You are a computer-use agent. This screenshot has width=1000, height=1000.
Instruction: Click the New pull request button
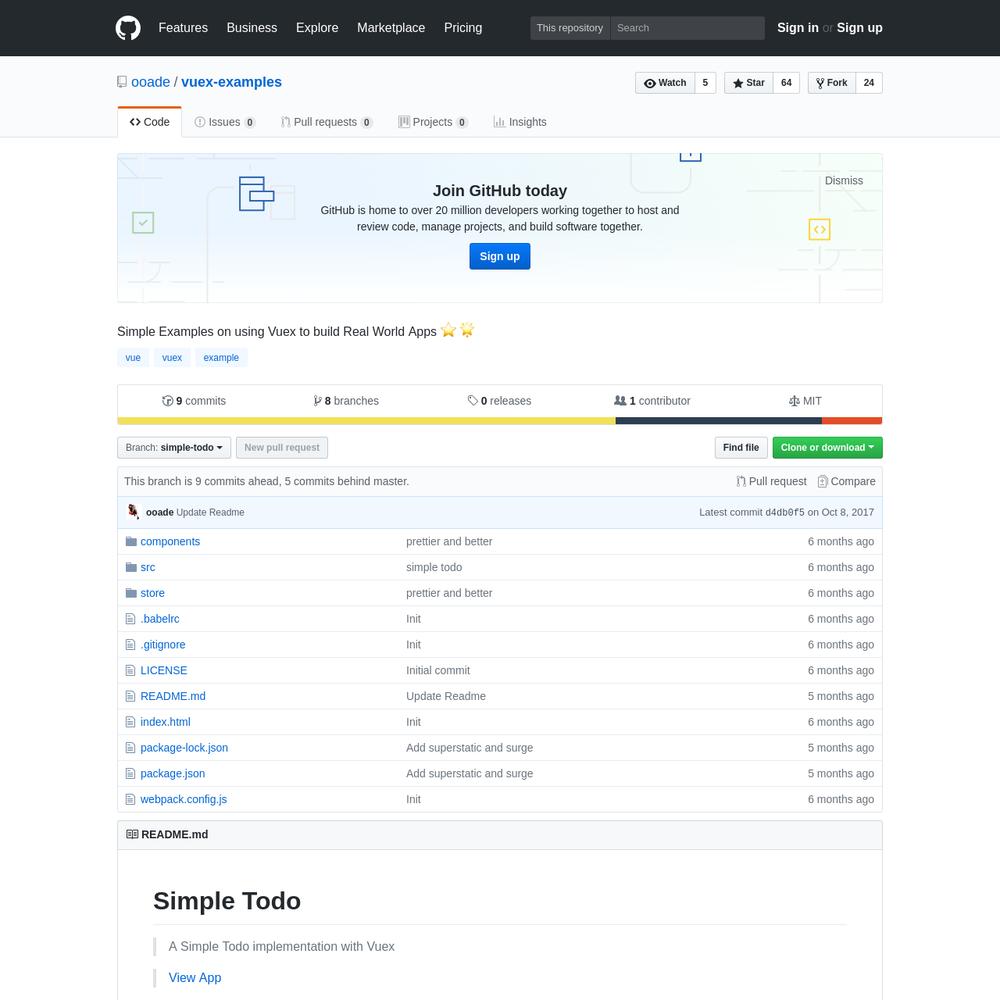[x=282, y=448]
